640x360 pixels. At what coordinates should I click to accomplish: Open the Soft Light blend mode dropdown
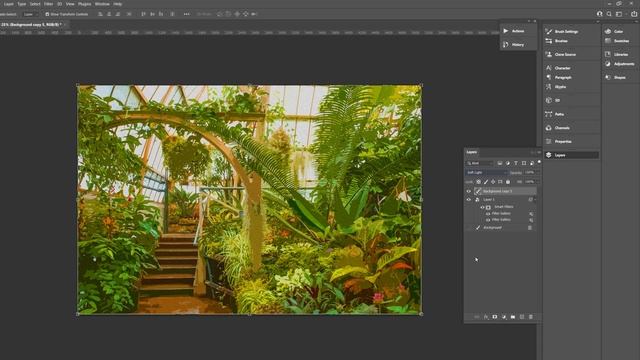487,173
